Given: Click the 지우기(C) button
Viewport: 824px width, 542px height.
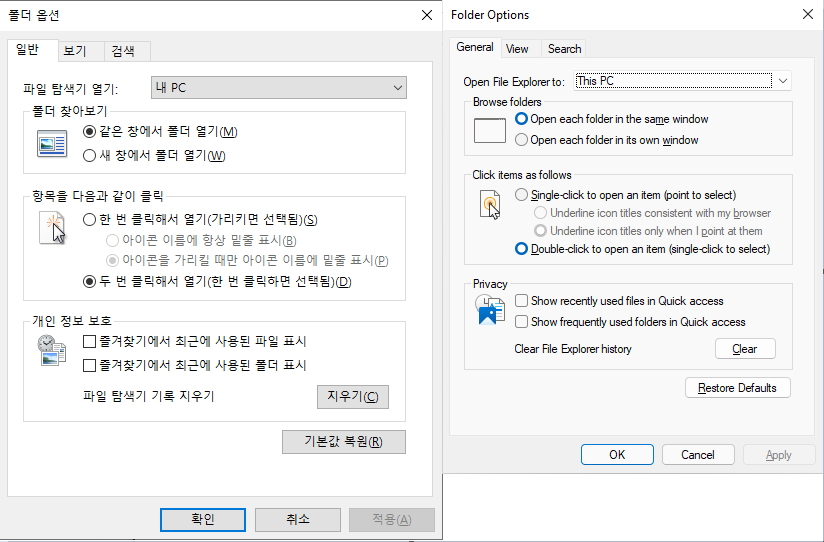Looking at the screenshot, I should [353, 397].
